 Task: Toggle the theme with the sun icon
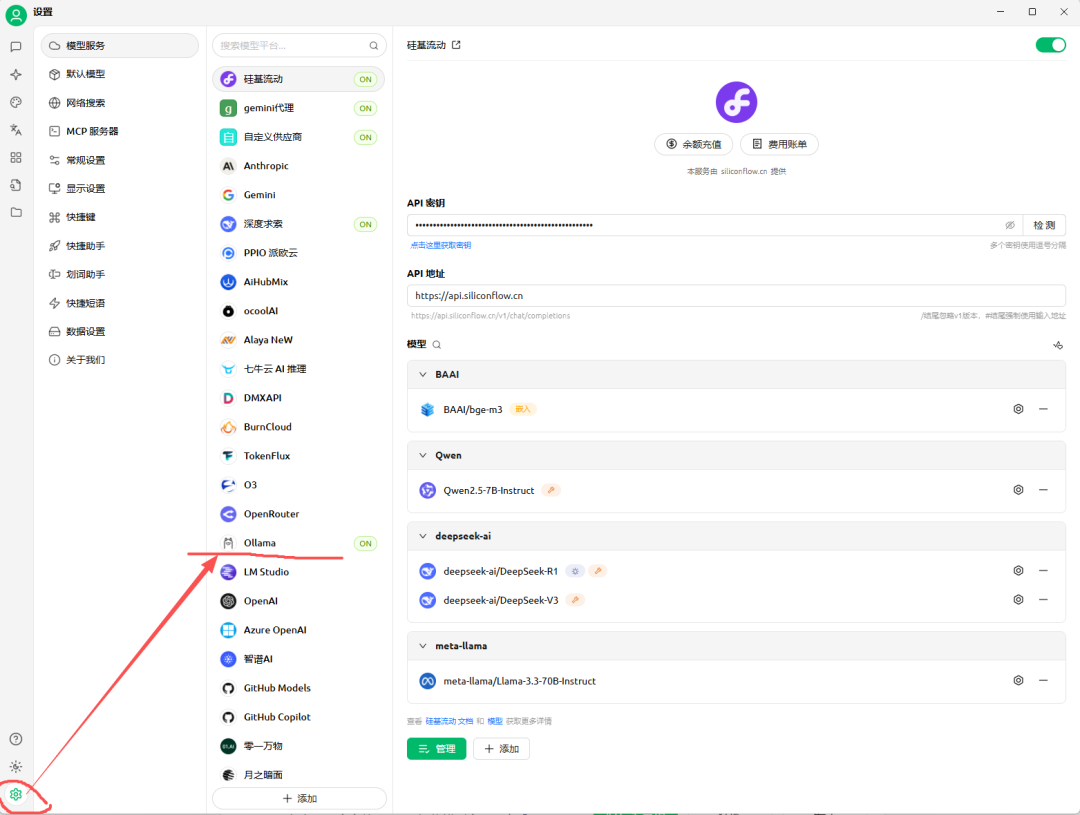(x=16, y=767)
